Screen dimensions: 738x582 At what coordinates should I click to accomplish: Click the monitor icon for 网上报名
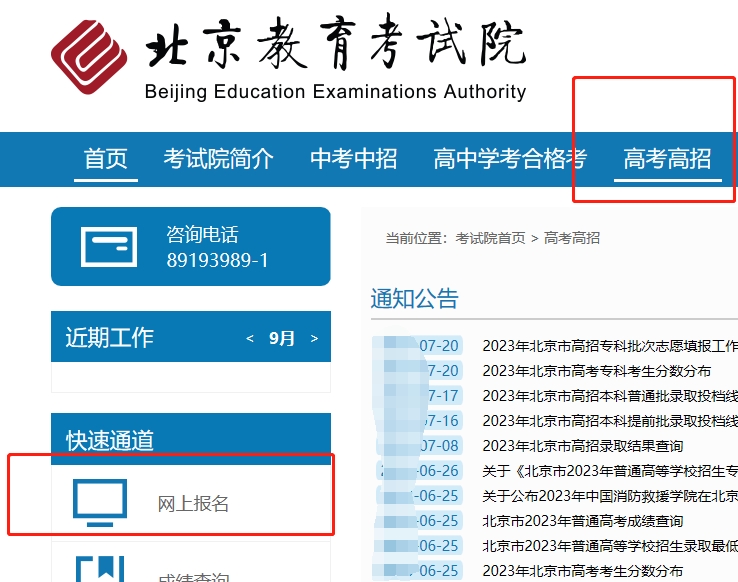(x=100, y=502)
